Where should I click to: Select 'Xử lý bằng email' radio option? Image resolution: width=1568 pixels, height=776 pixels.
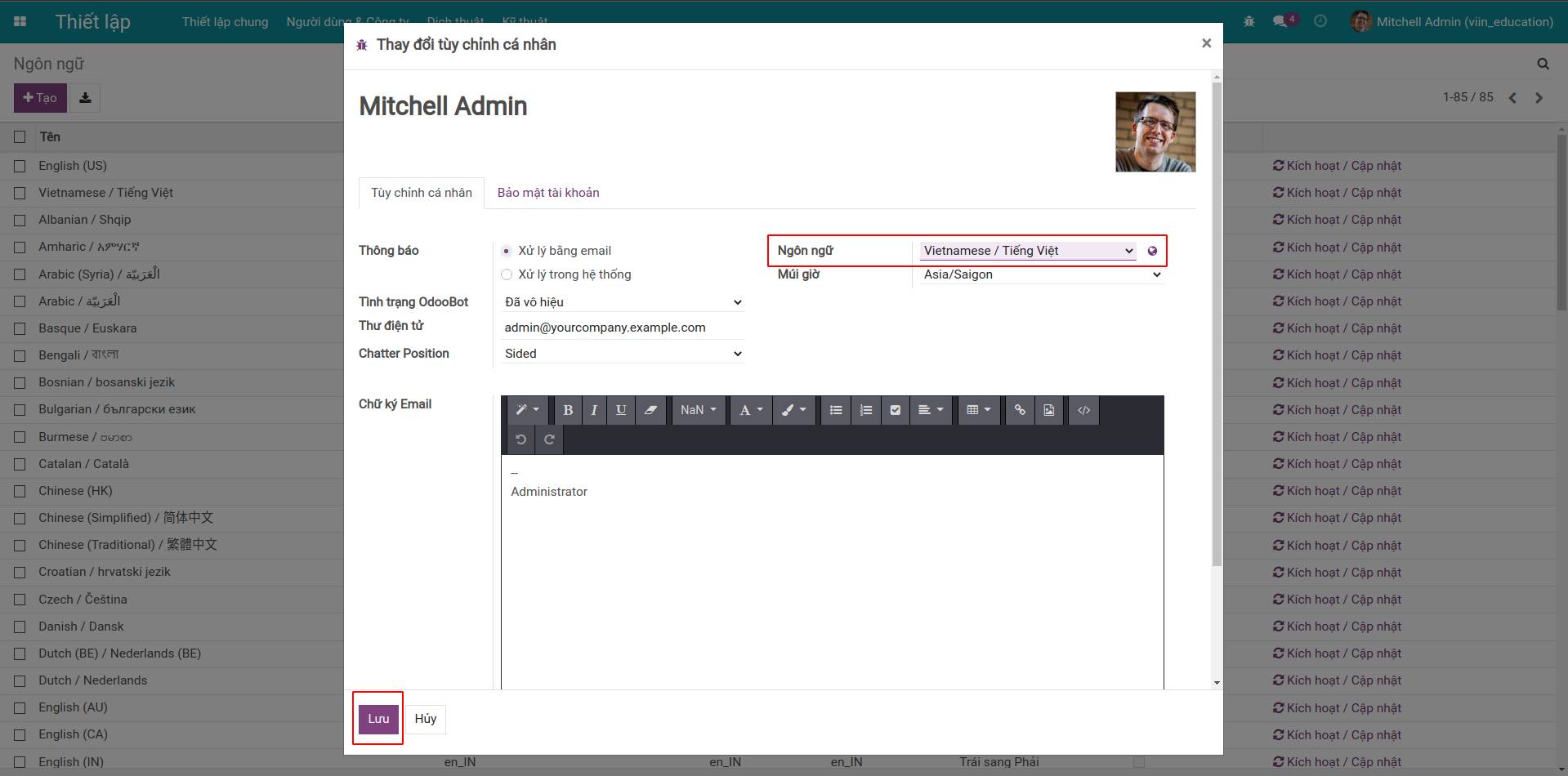507,251
